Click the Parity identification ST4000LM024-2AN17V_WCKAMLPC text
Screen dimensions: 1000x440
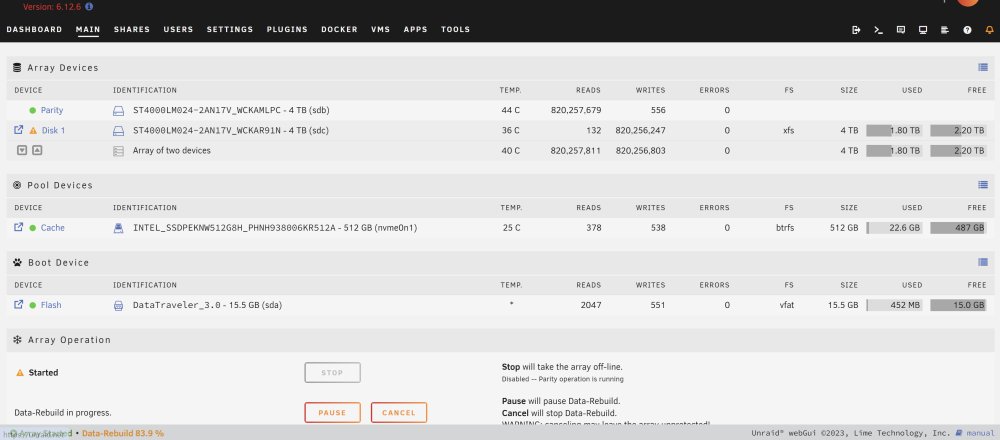(x=207, y=110)
